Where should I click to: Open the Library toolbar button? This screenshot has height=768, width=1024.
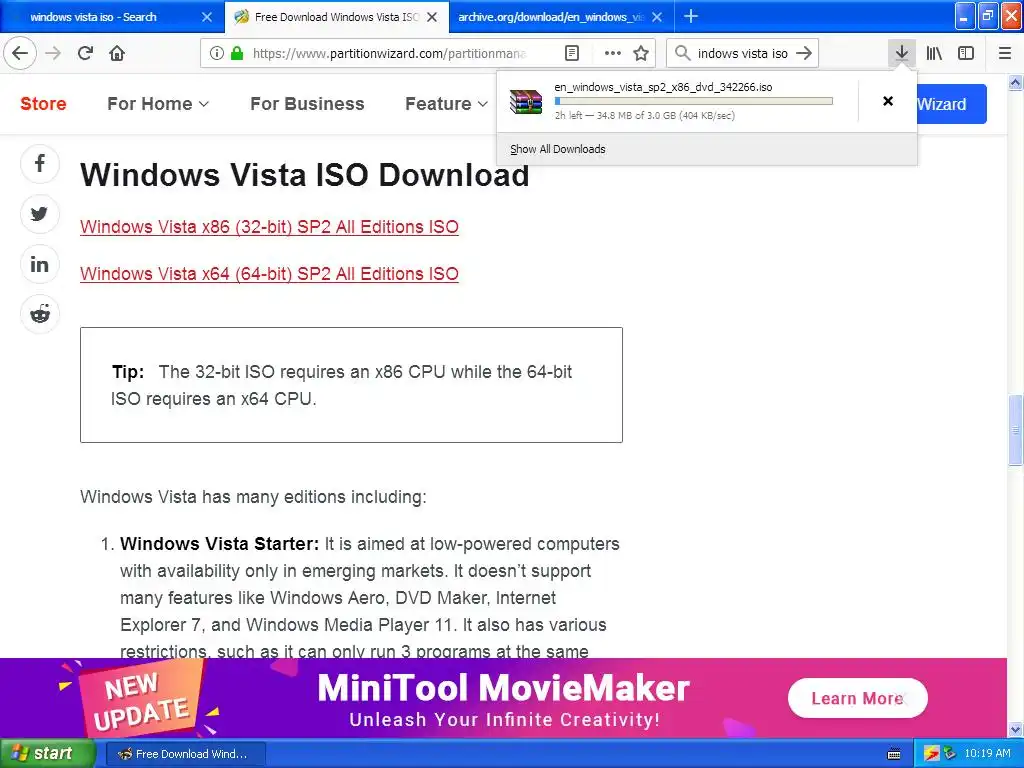click(934, 53)
